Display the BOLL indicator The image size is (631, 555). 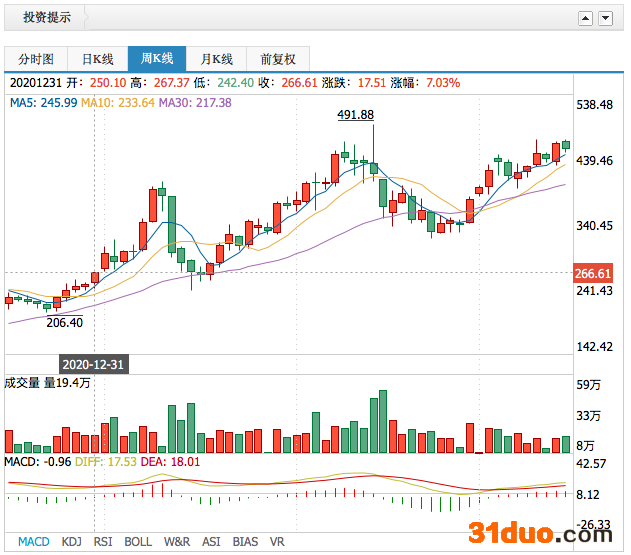pyautogui.click(x=138, y=542)
